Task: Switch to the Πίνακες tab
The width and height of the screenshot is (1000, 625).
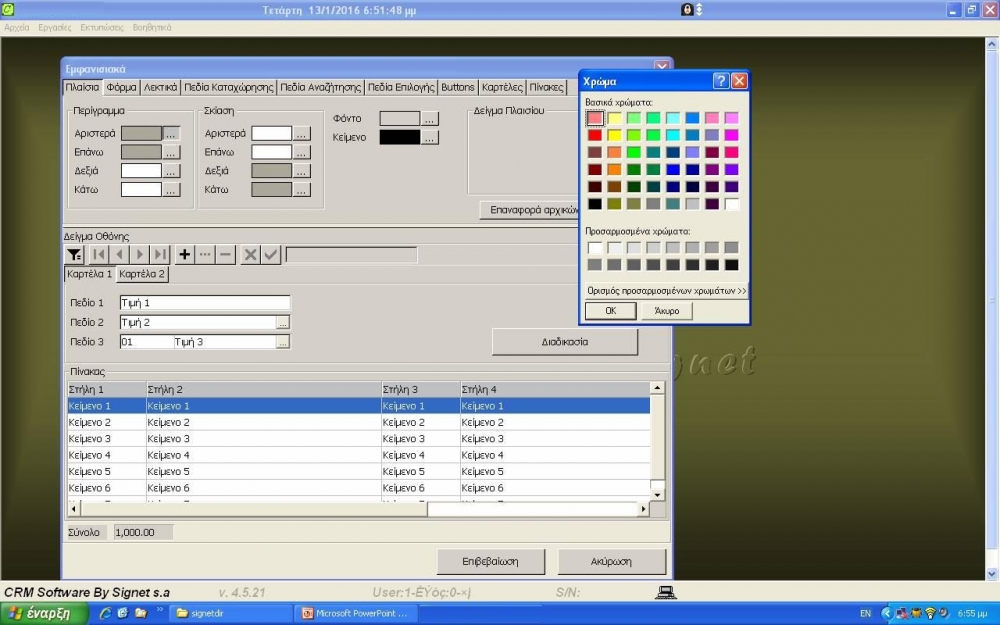Action: (x=547, y=87)
